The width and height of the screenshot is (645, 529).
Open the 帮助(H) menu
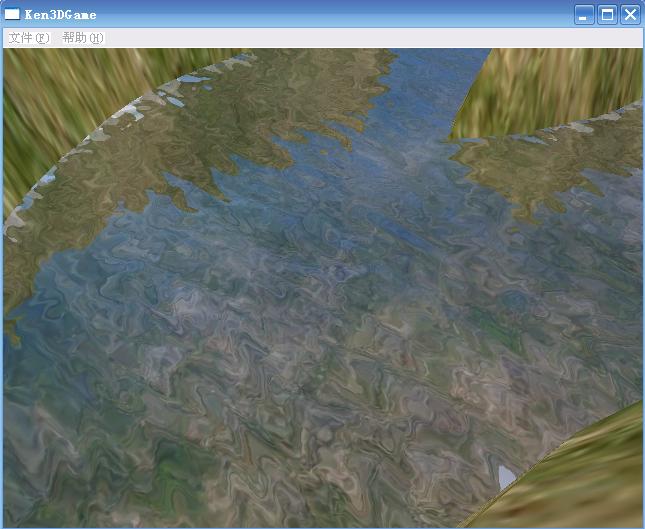pyautogui.click(x=83, y=38)
